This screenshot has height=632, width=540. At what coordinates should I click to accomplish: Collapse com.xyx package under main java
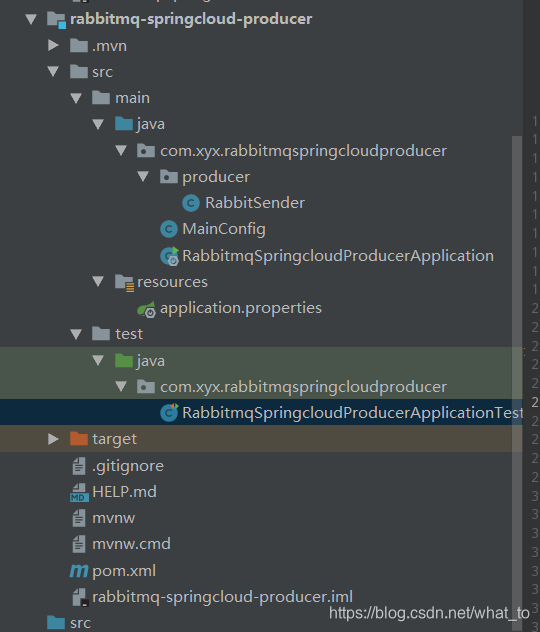pos(121,151)
